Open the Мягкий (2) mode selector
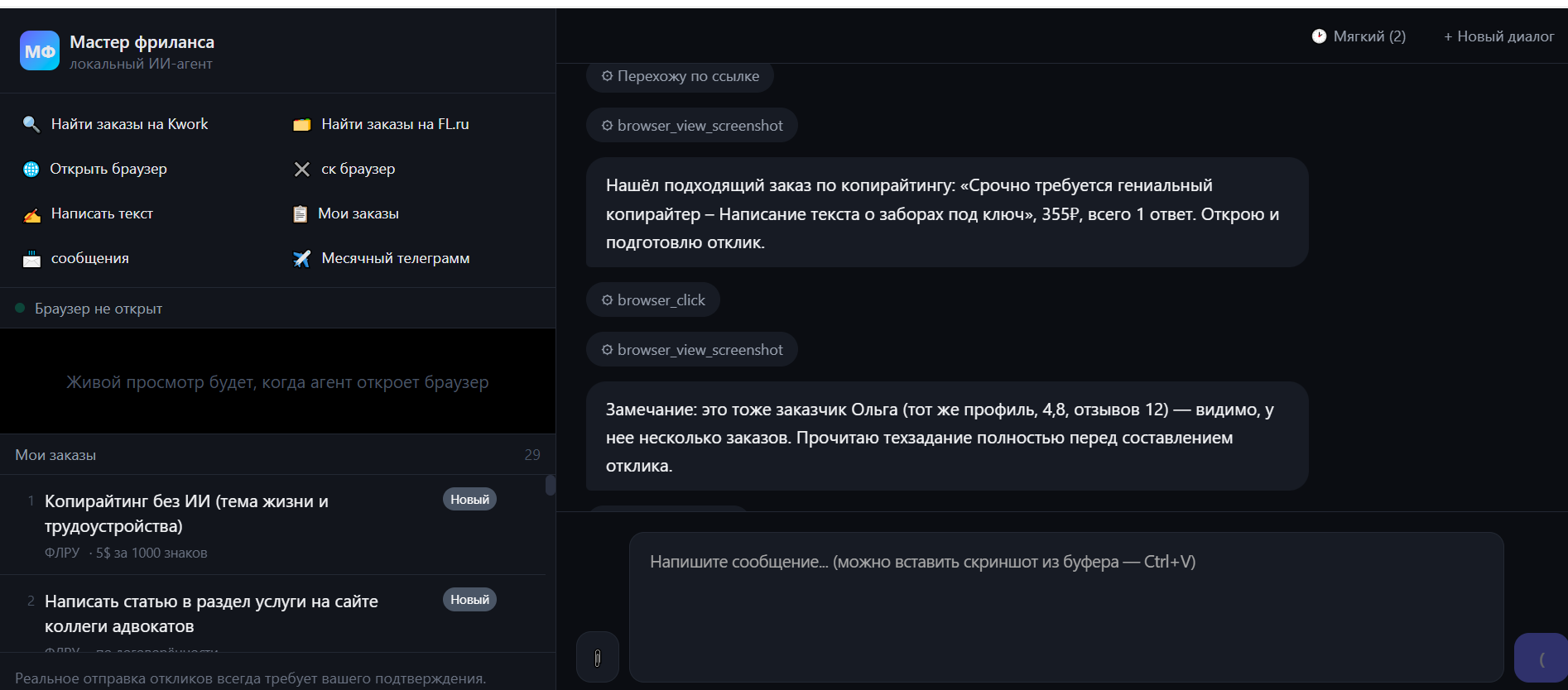 pos(1359,36)
